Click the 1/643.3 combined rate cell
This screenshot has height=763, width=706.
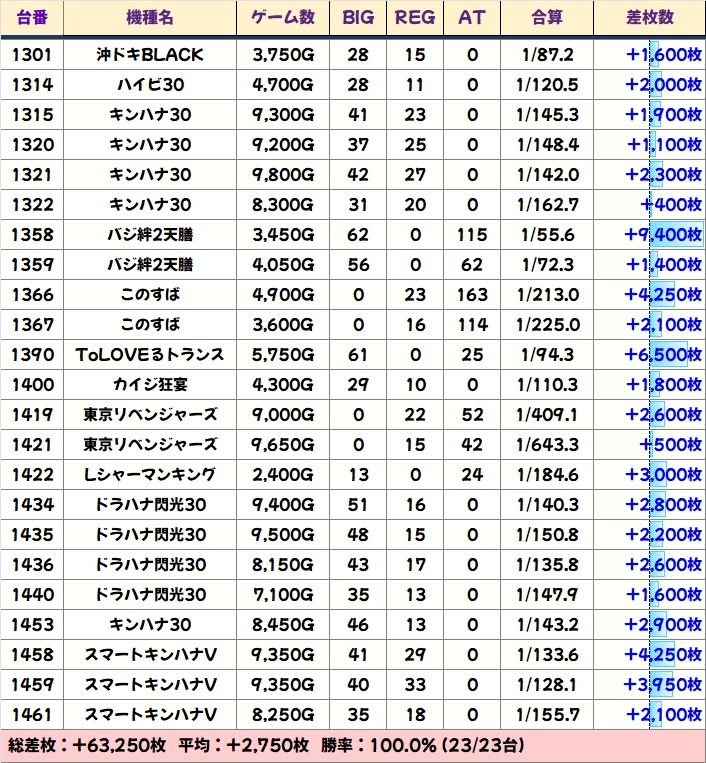coord(548,445)
